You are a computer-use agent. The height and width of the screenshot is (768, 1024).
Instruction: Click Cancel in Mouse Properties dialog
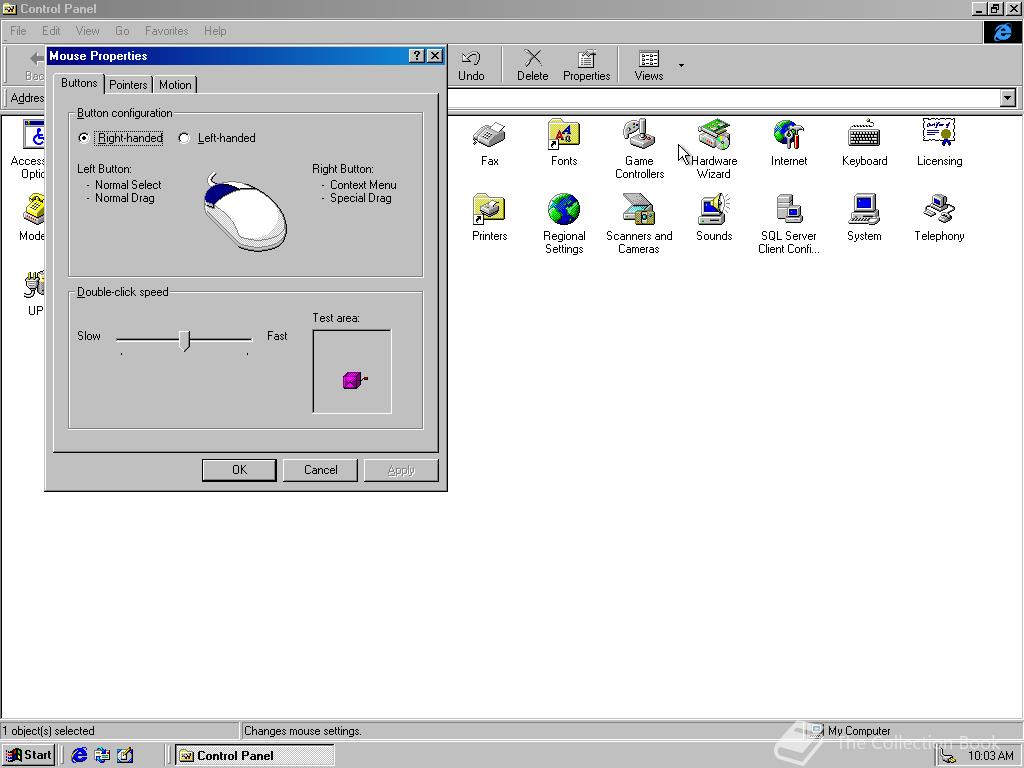click(320, 470)
